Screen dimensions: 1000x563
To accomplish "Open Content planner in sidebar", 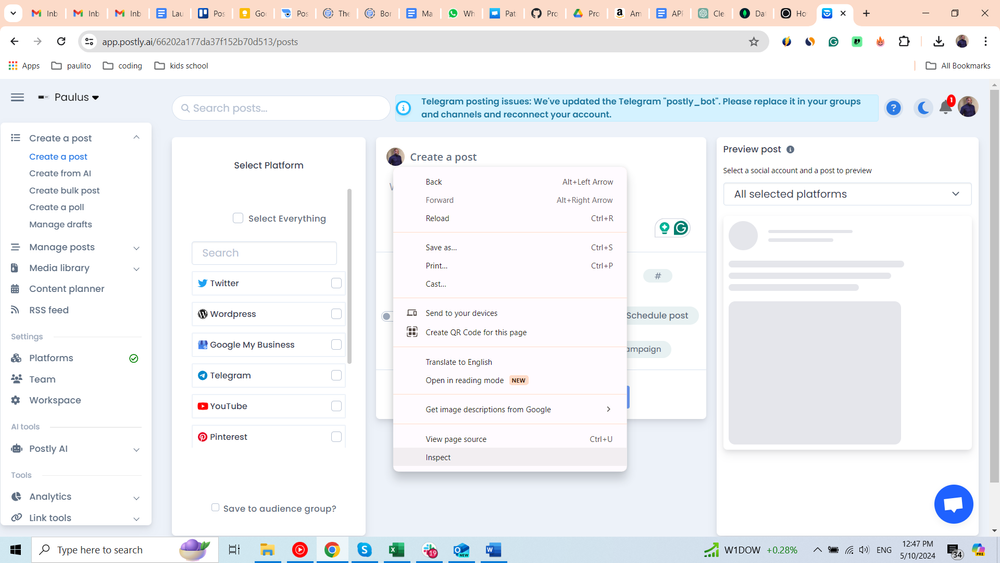I will [66, 289].
